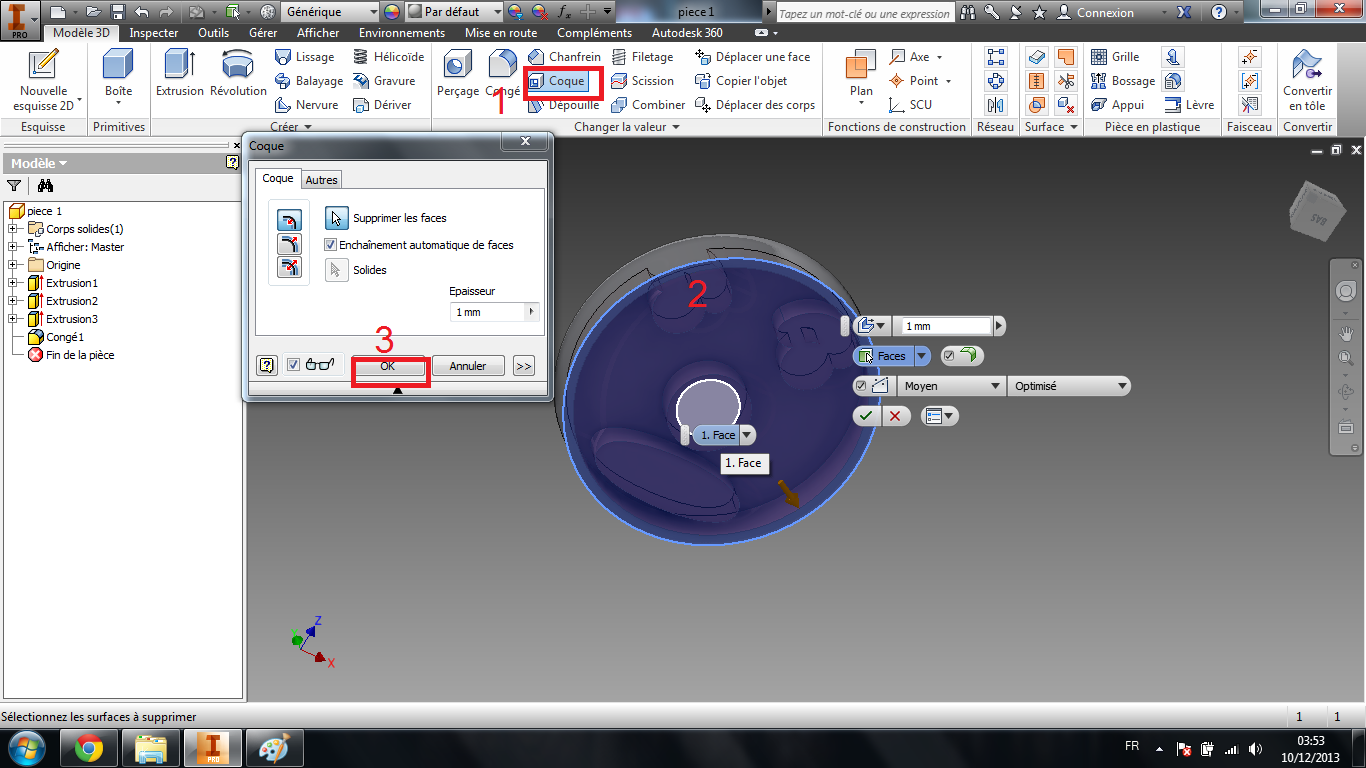This screenshot has width=1366, height=768.
Task: Click the 1 mm thickness field in mini-toolbar
Action: [x=946, y=326]
